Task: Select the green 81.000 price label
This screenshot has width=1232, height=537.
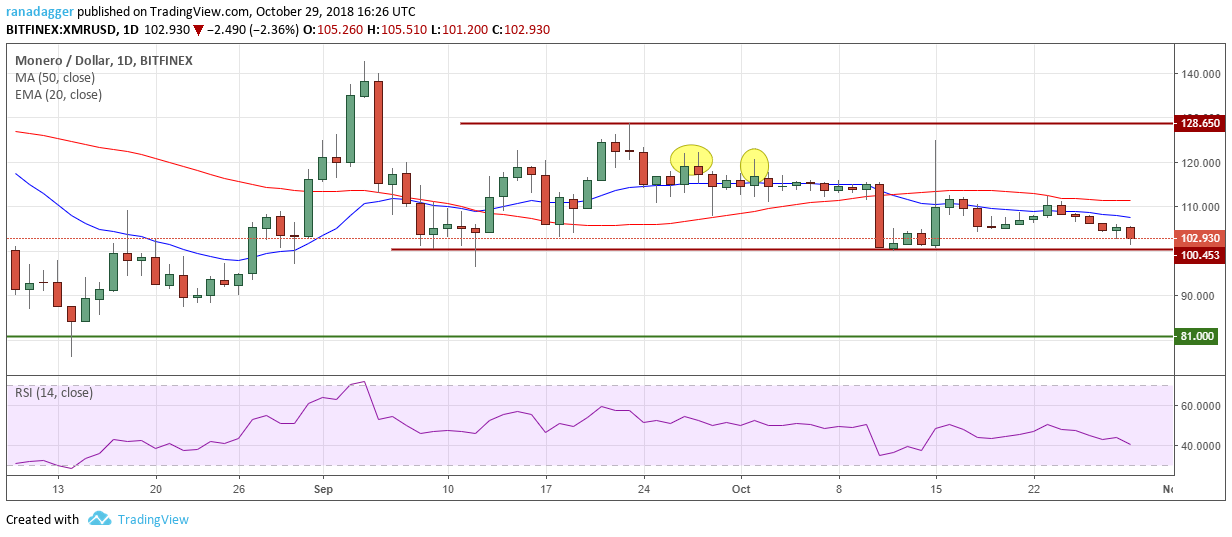Action: tap(1200, 336)
